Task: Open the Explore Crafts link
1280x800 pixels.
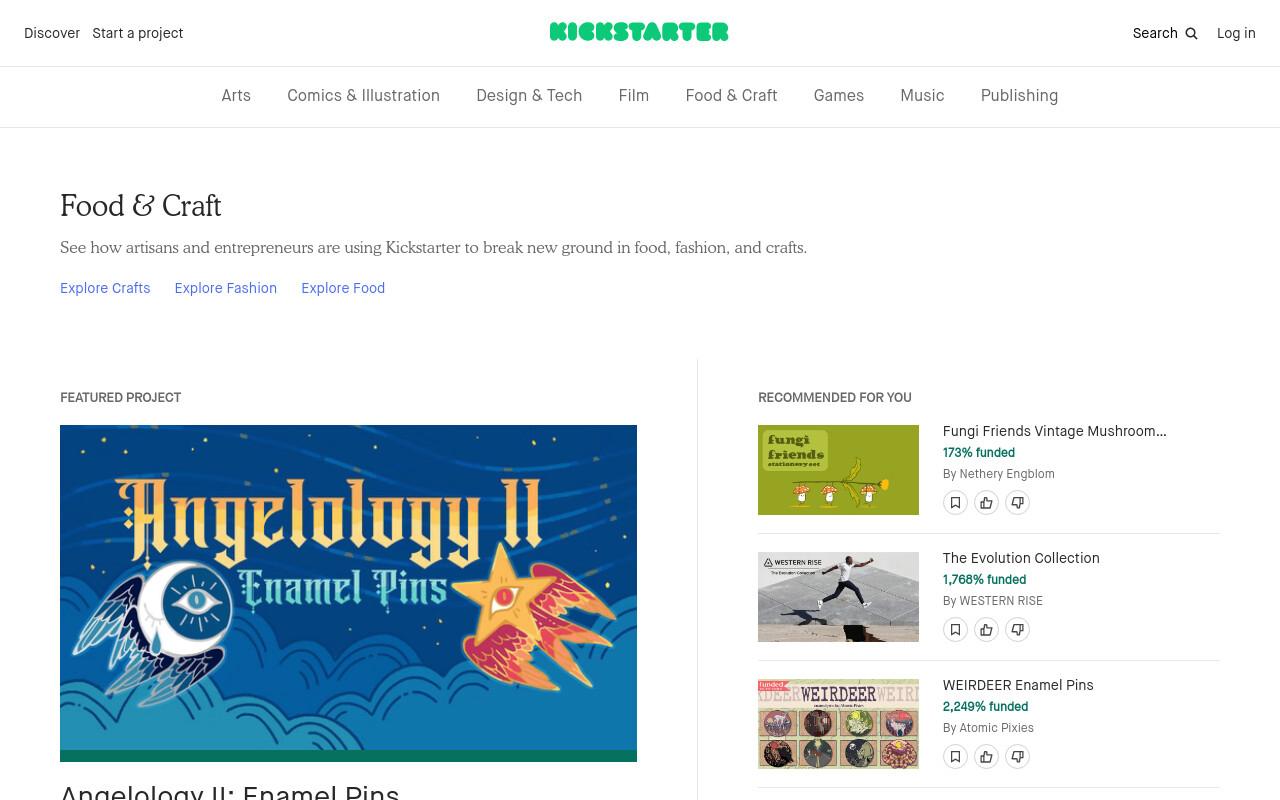Action: tap(105, 288)
